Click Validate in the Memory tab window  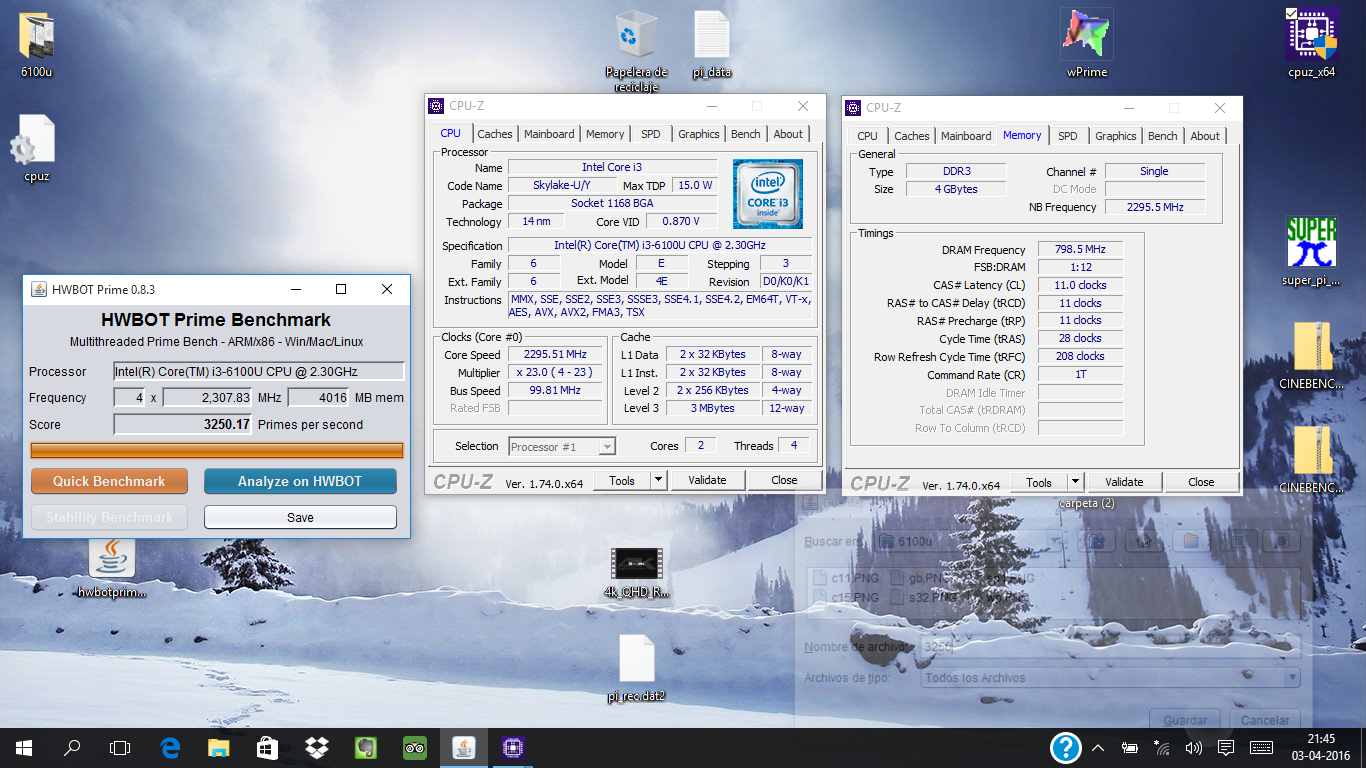click(x=1124, y=482)
